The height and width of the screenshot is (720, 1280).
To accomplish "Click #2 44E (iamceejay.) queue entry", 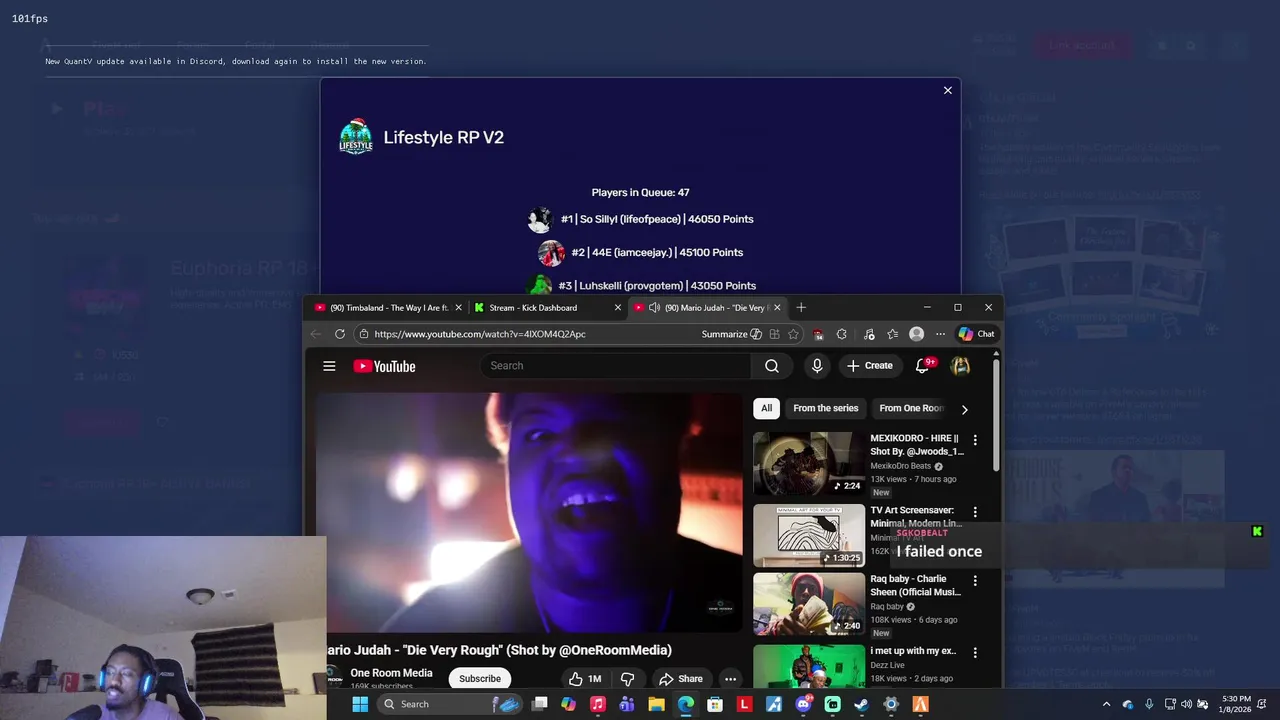I will [641, 252].
